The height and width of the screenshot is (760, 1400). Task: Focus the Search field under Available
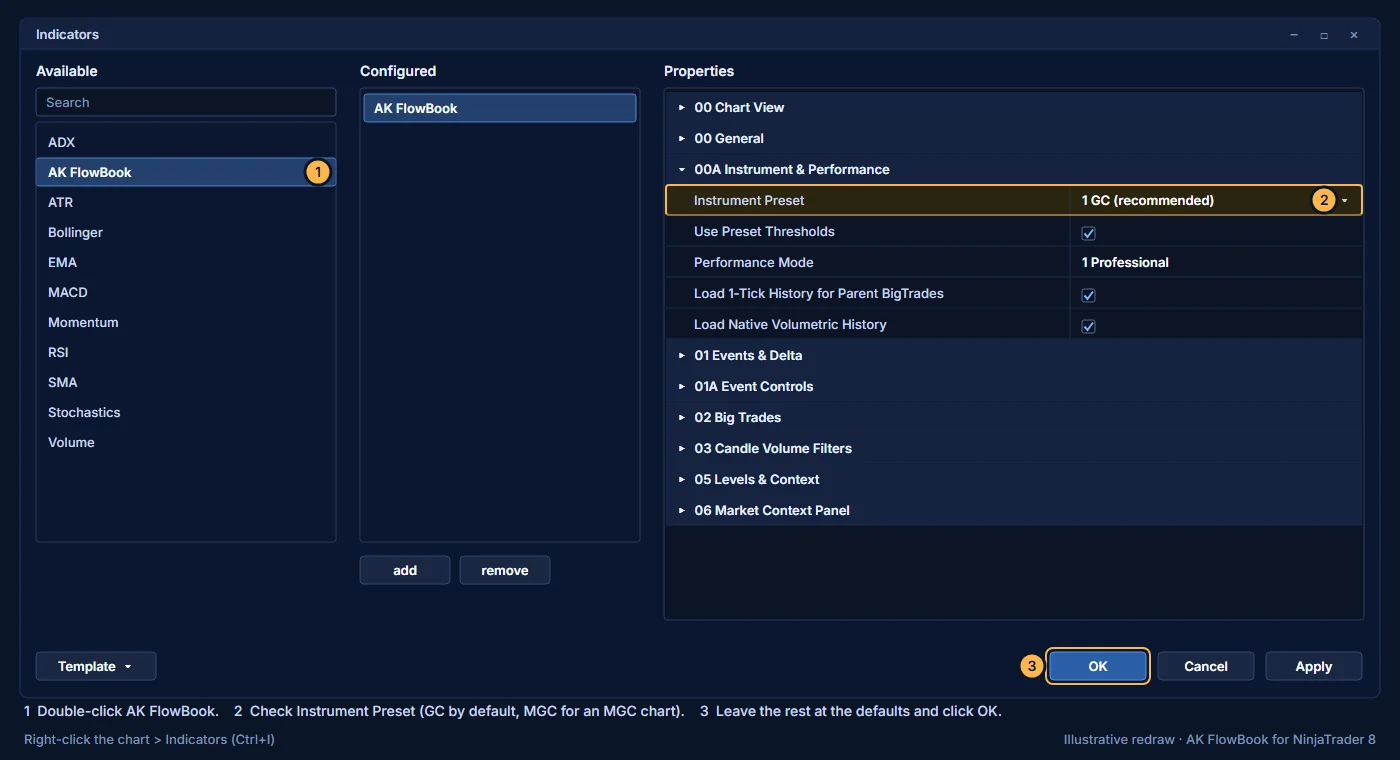coord(186,102)
